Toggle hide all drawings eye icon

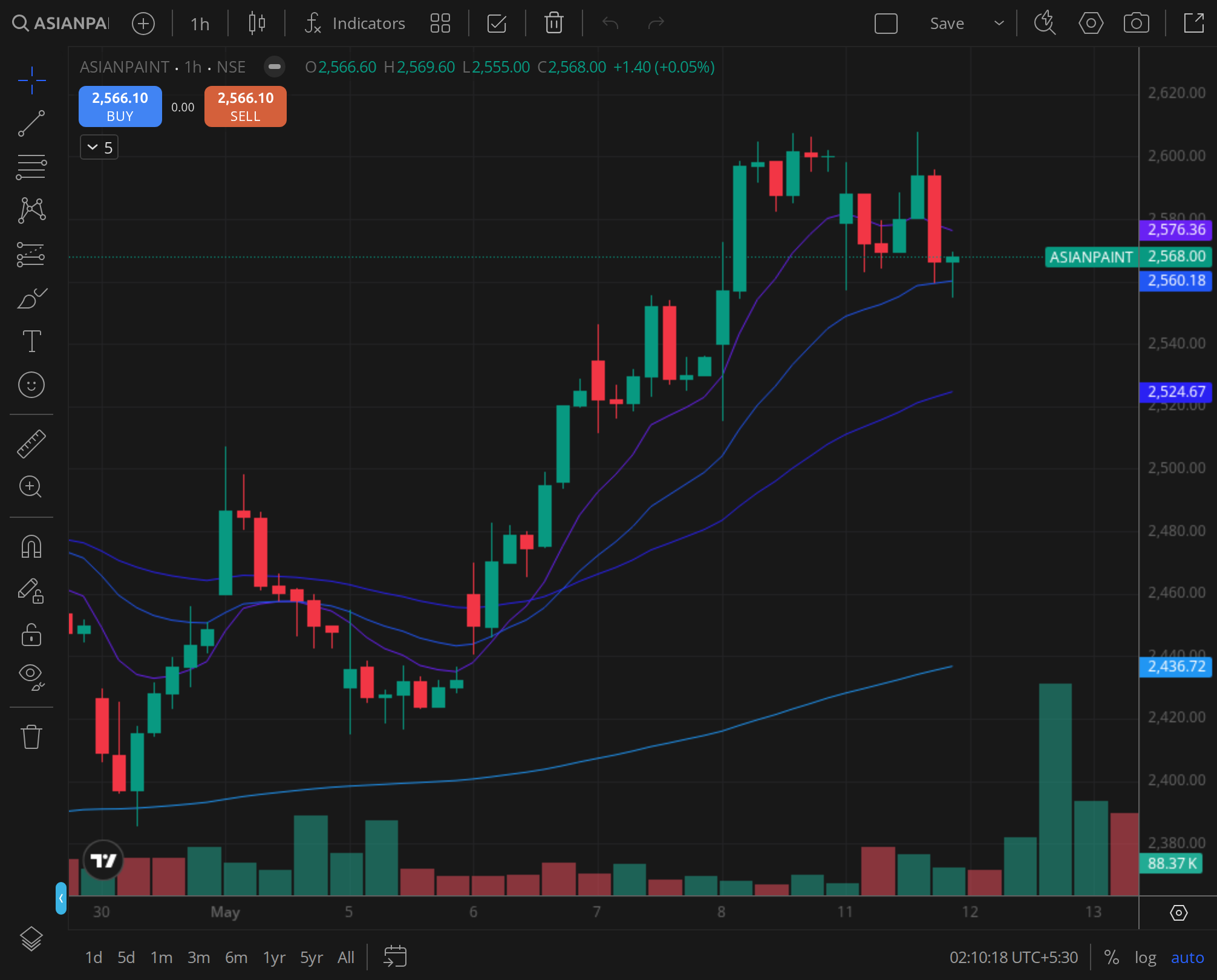pyautogui.click(x=31, y=677)
